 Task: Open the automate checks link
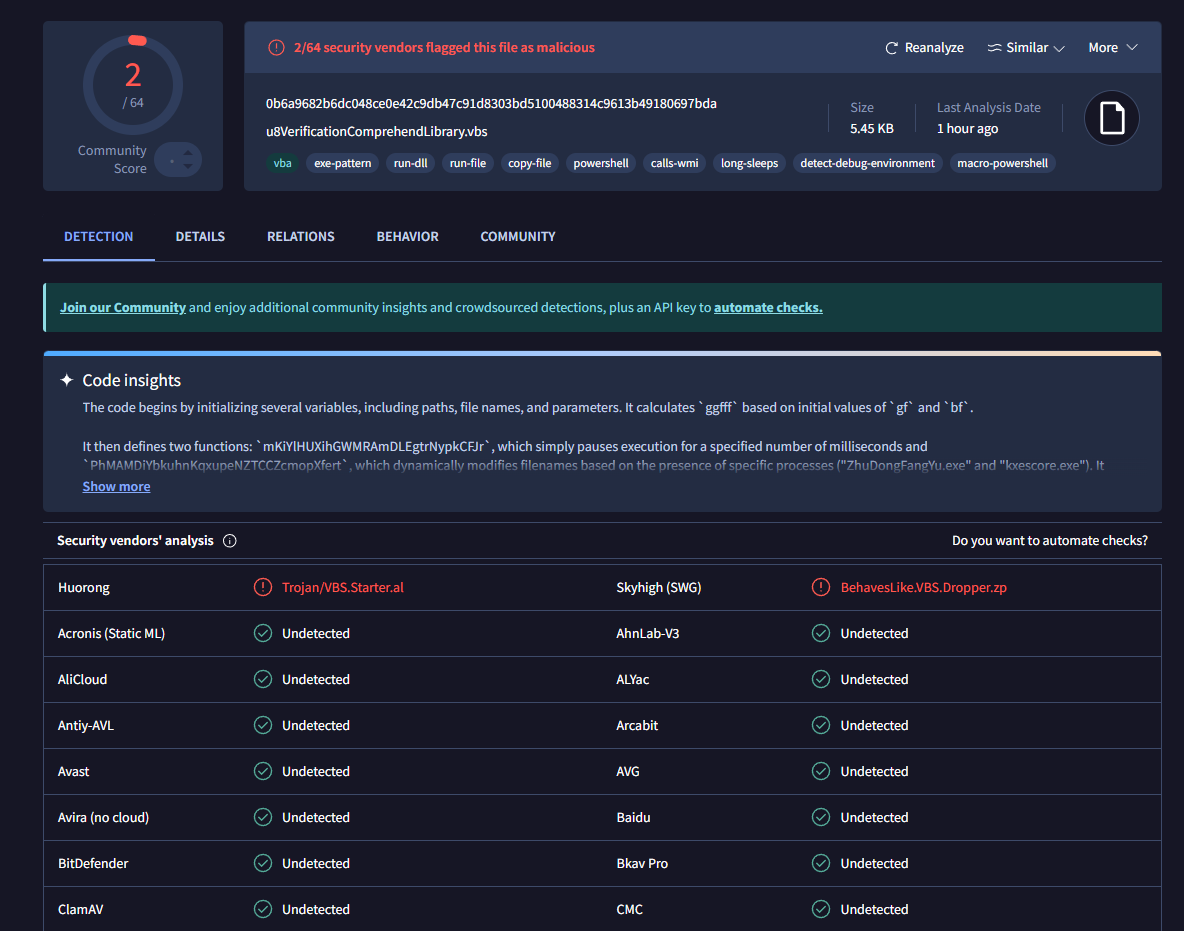coord(768,307)
